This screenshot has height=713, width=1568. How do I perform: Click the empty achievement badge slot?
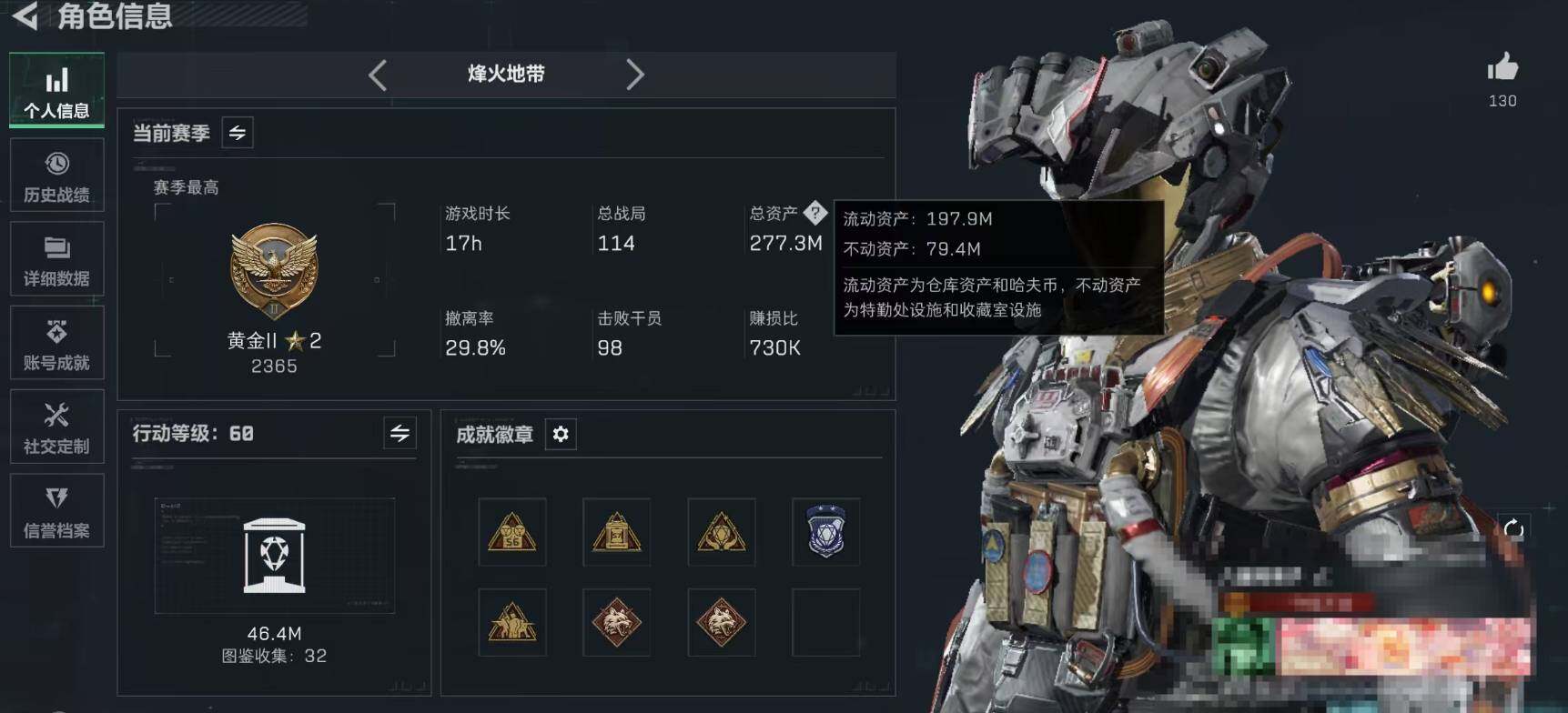pos(826,623)
